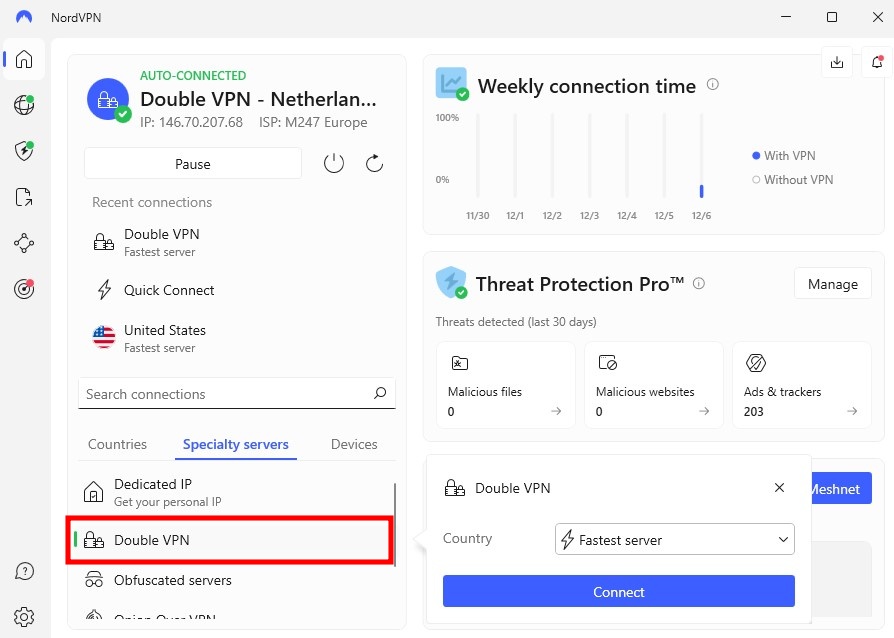Click the NordVPN logo in title bar

tap(24, 17)
